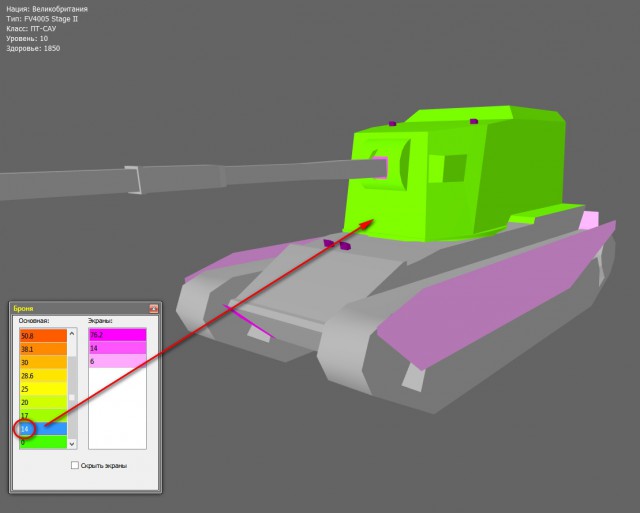Select the 76.2 screen armor entry
The width and height of the screenshot is (640, 513).
point(118,335)
